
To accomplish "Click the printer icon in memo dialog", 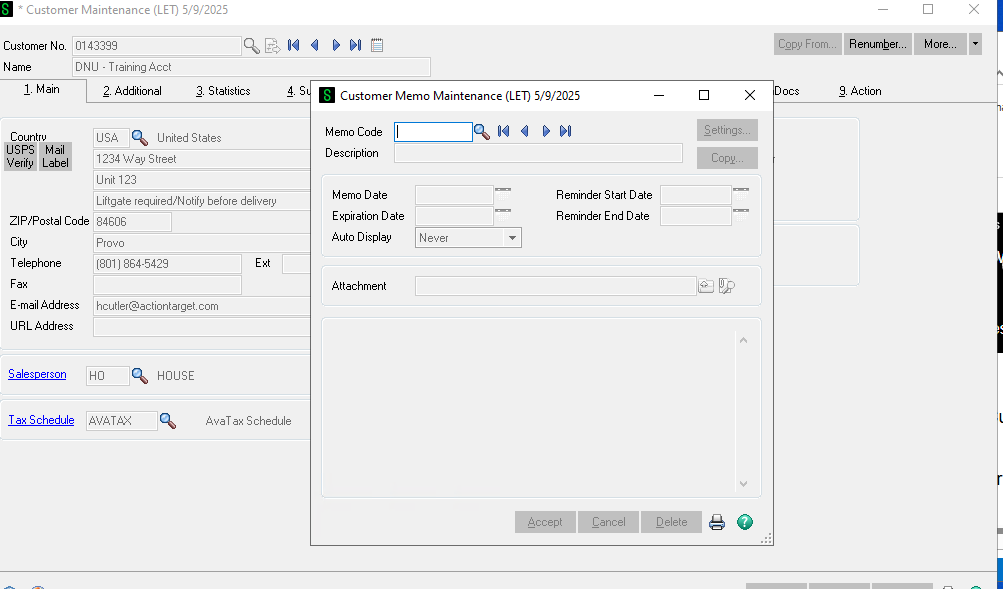I will click(717, 522).
